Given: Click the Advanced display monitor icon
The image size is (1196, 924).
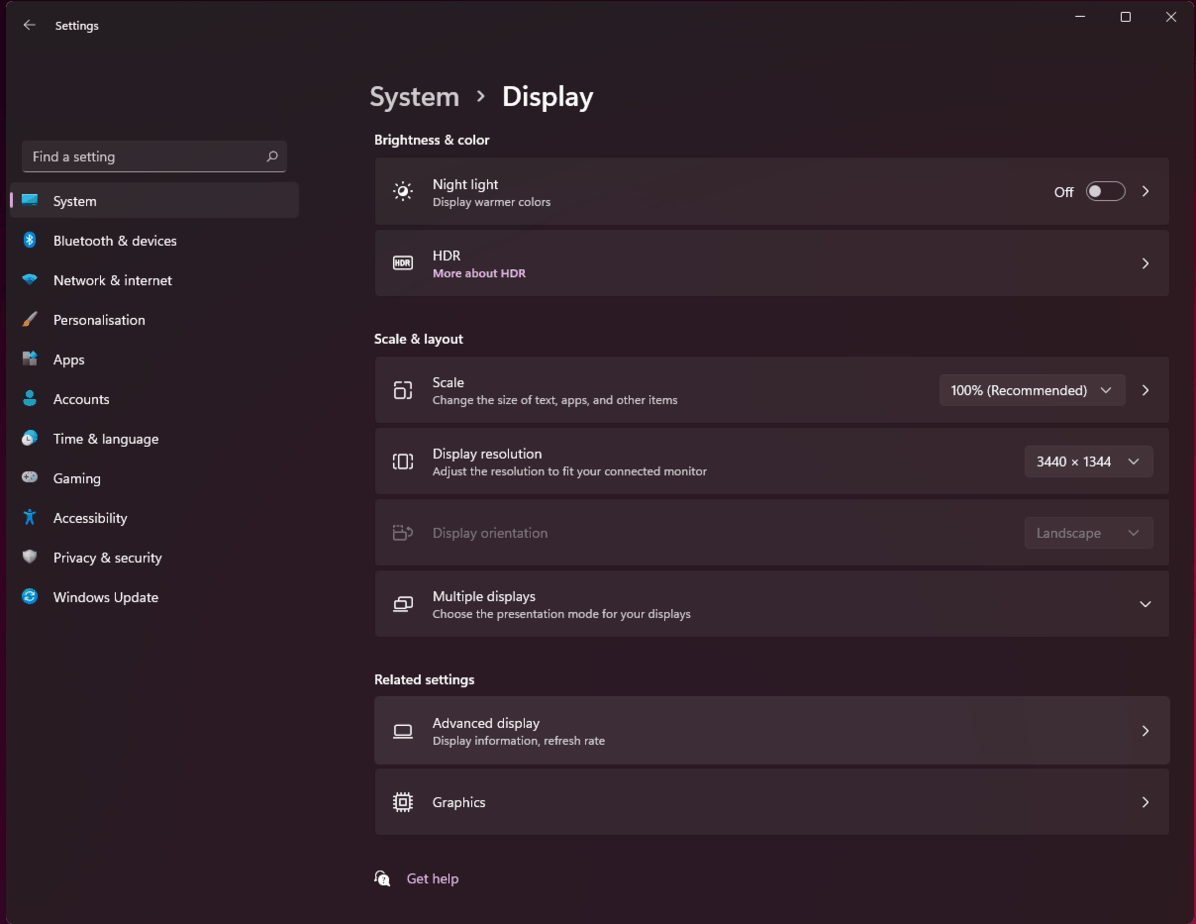Looking at the screenshot, I should click(x=403, y=731).
